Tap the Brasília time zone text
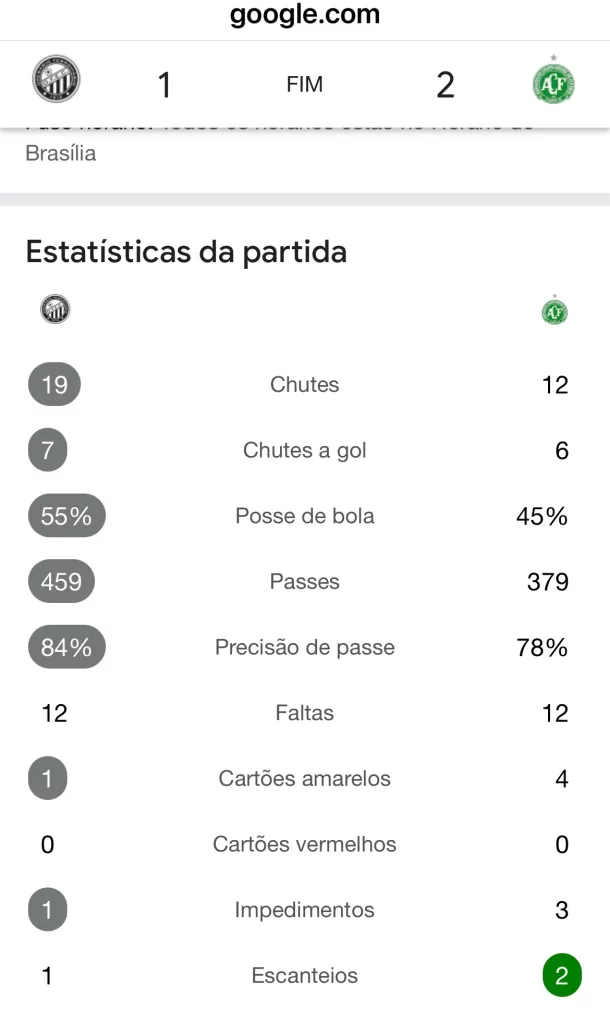610x1024 pixels. (61, 153)
